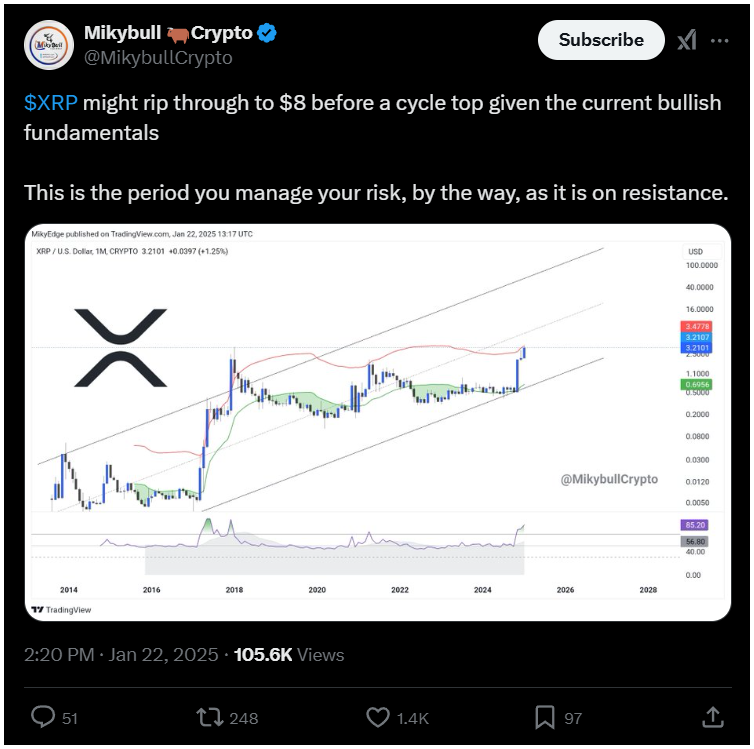Open the three-dot more options menu
The width and height of the screenshot is (754, 749).
pos(719,41)
